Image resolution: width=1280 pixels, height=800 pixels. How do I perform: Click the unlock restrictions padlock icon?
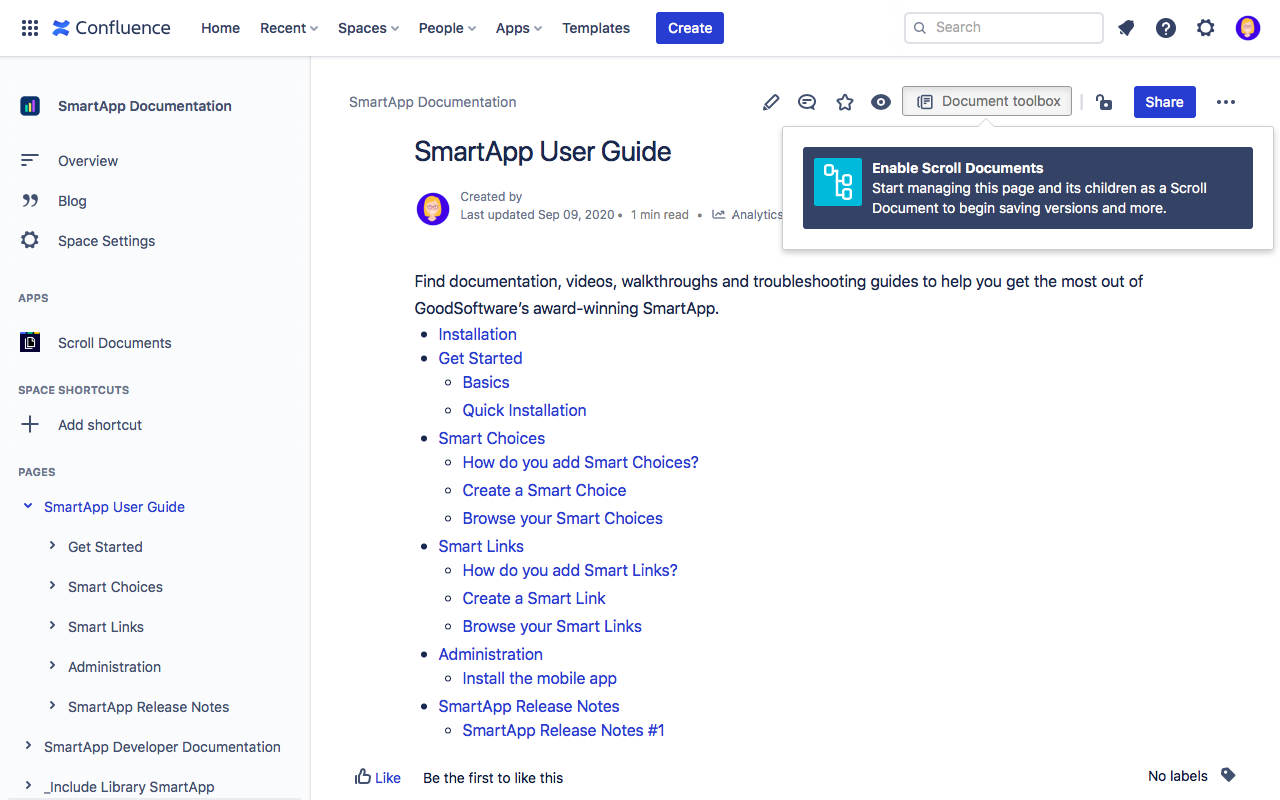coord(1103,101)
